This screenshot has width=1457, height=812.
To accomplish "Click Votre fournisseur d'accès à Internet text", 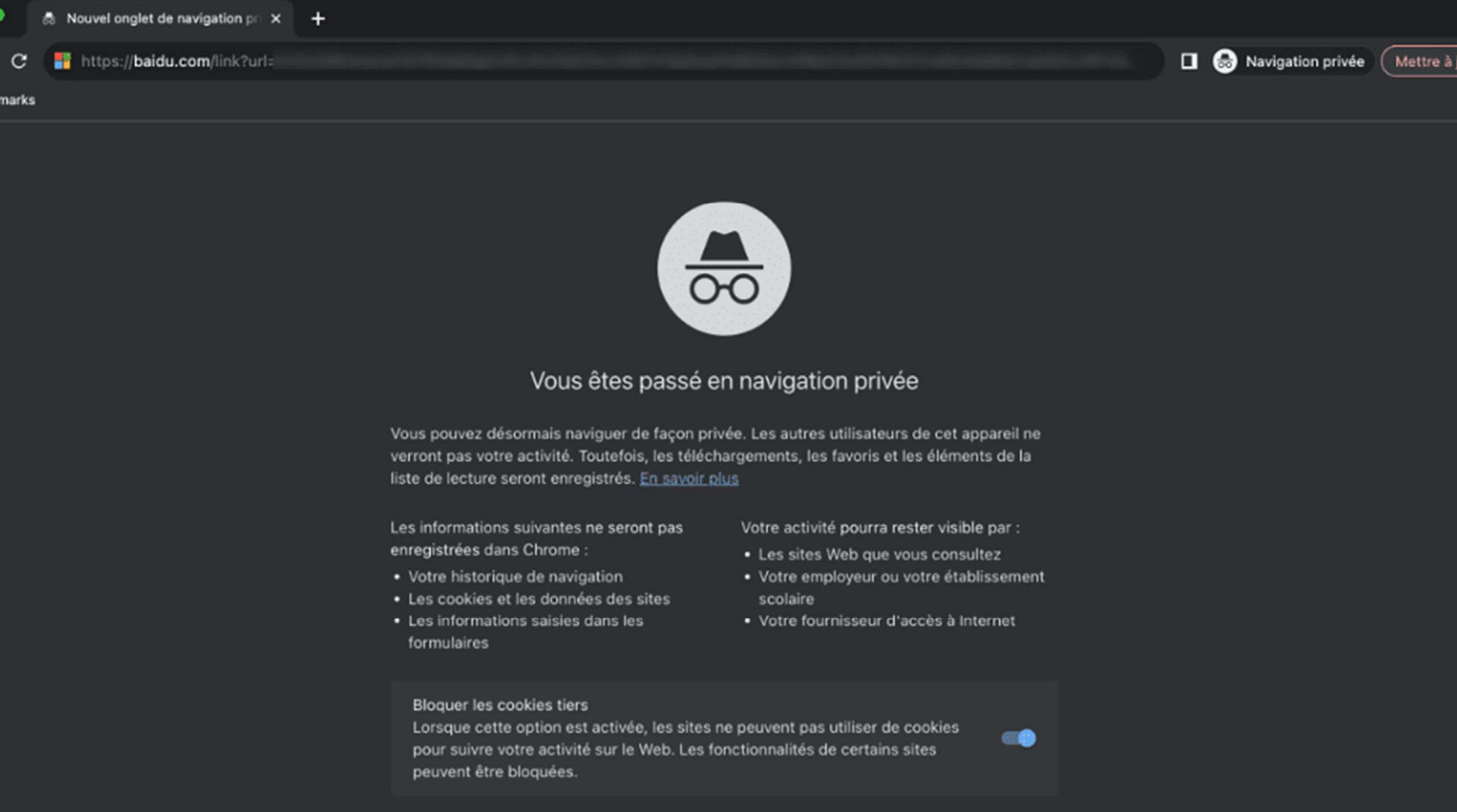I will (886, 620).
